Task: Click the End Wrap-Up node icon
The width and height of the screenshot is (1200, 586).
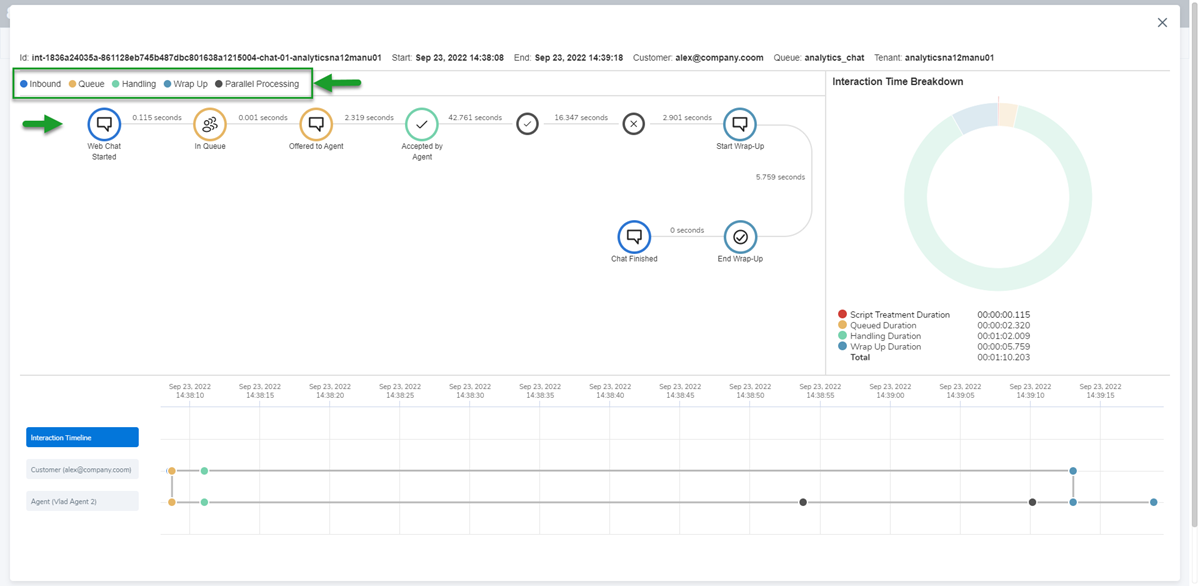Action: click(740, 237)
